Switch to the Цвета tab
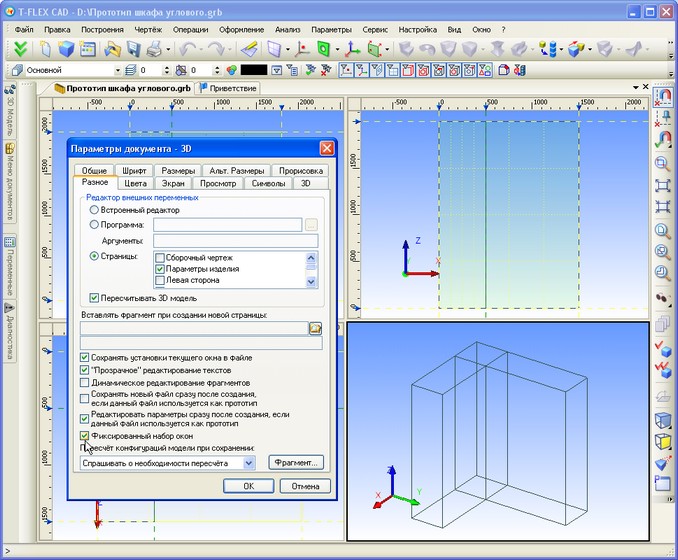This screenshot has height=560, width=678. 135,183
